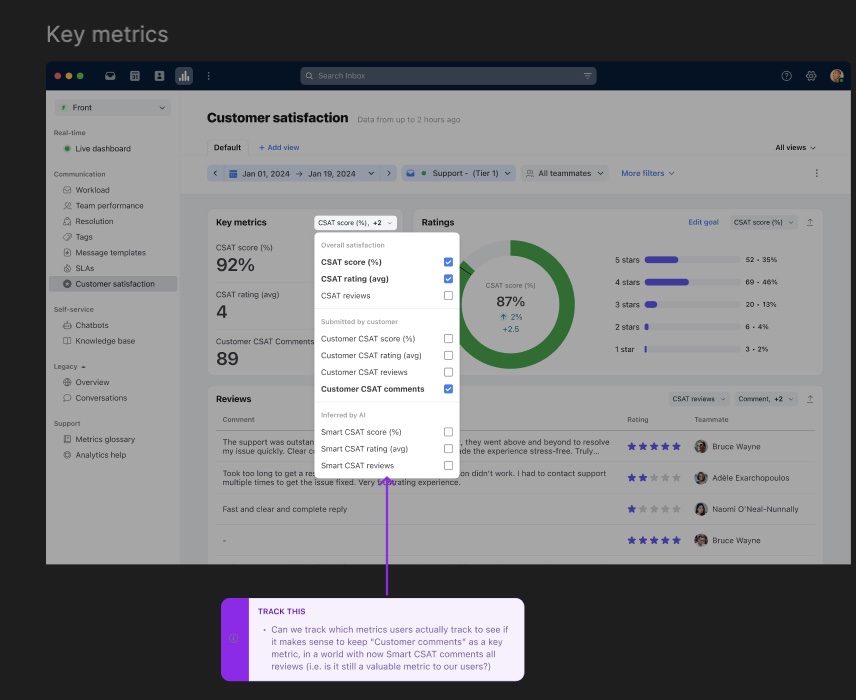
Task: Uncheck CSAT score (%) checkbox
Action: 448,262
